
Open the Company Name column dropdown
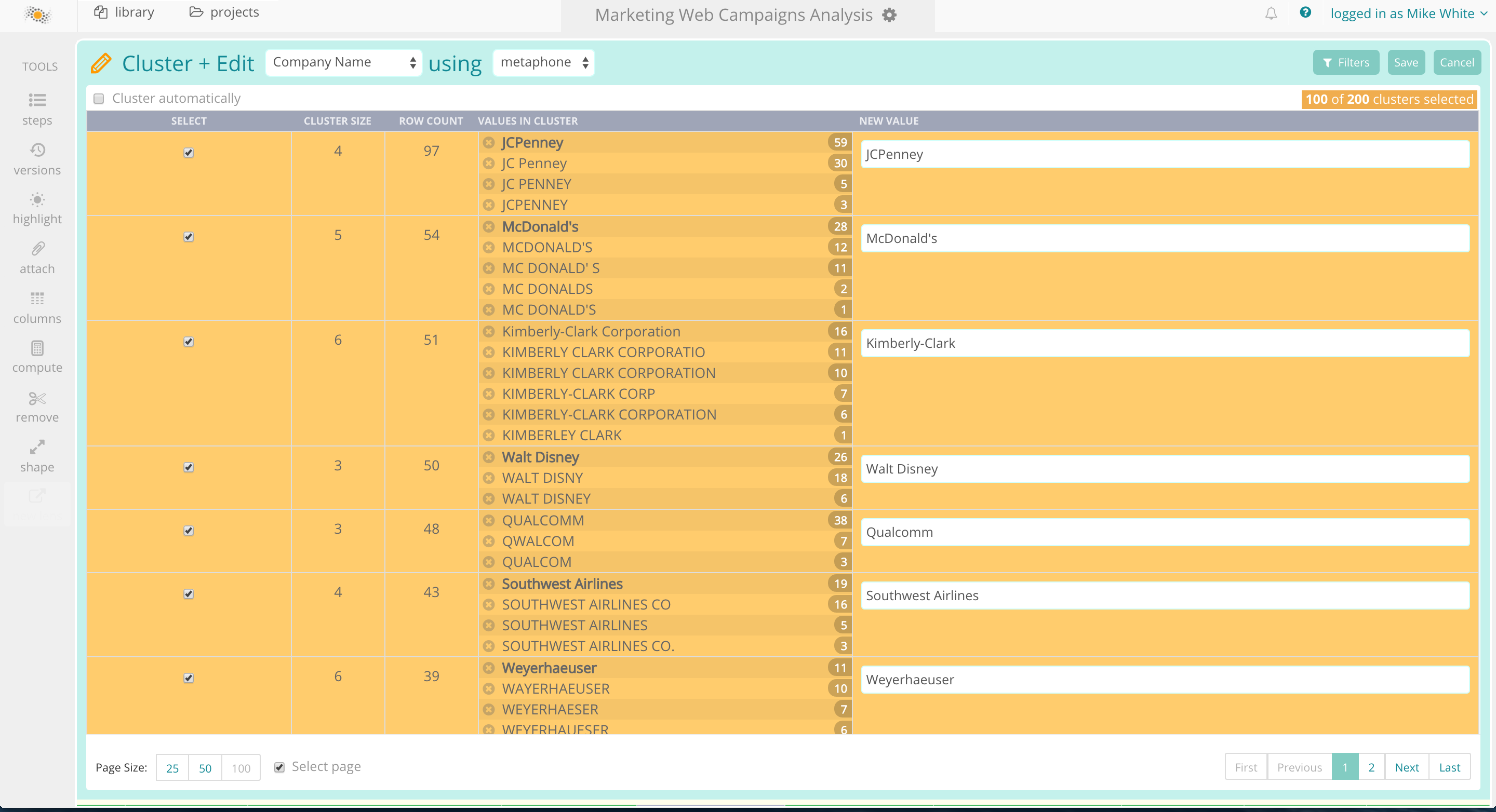[x=343, y=62]
